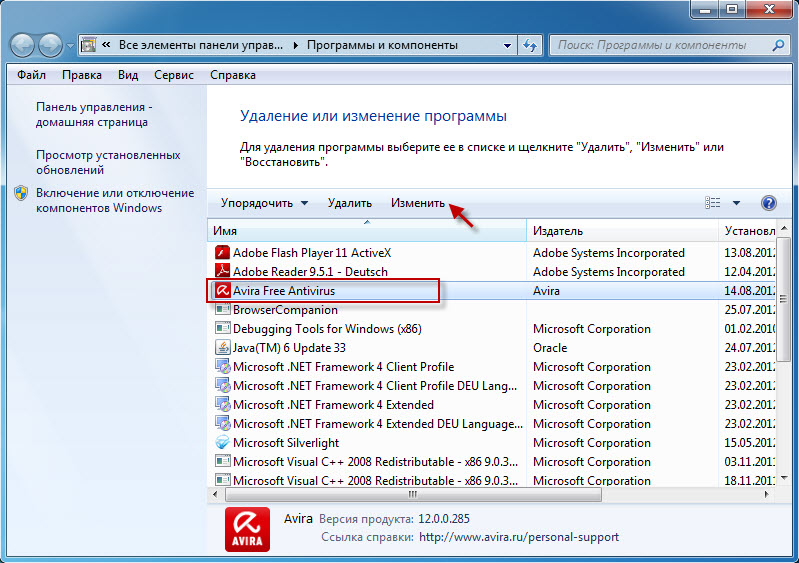Open the avira.ru/personal-support help link
799x563 pixels.
[x=519, y=537]
